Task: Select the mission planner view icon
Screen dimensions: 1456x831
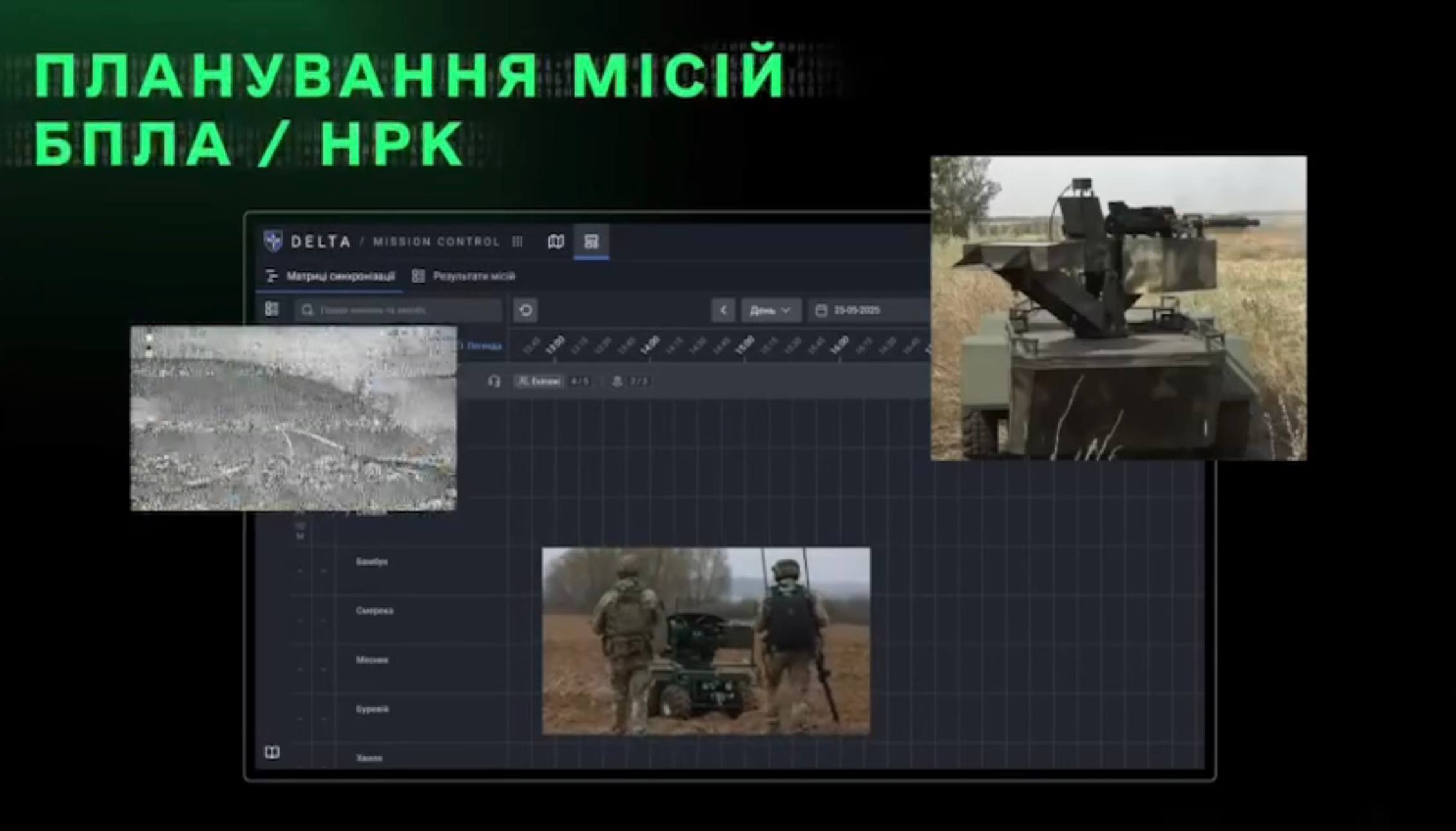Action: [x=591, y=242]
